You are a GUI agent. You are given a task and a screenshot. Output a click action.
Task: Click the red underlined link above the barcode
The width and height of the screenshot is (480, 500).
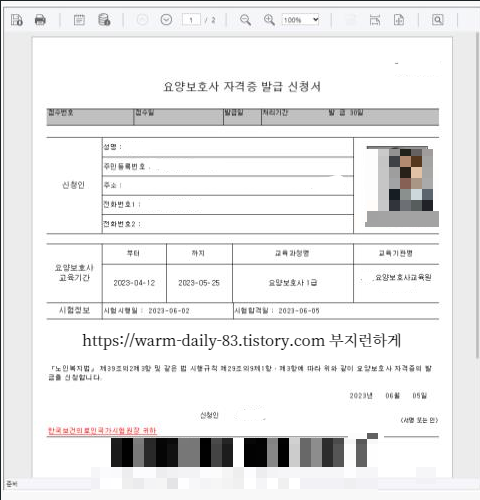point(102,431)
